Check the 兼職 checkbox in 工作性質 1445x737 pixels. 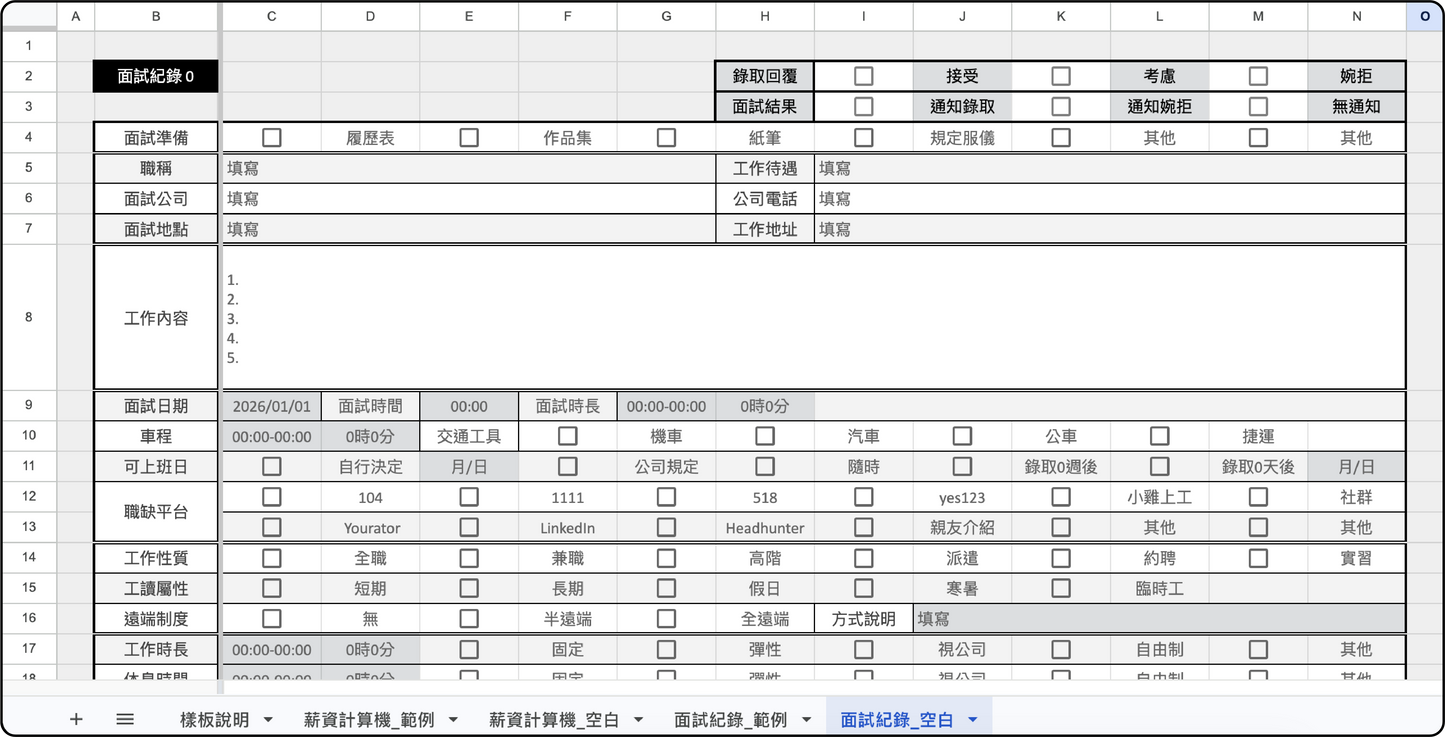click(469, 558)
